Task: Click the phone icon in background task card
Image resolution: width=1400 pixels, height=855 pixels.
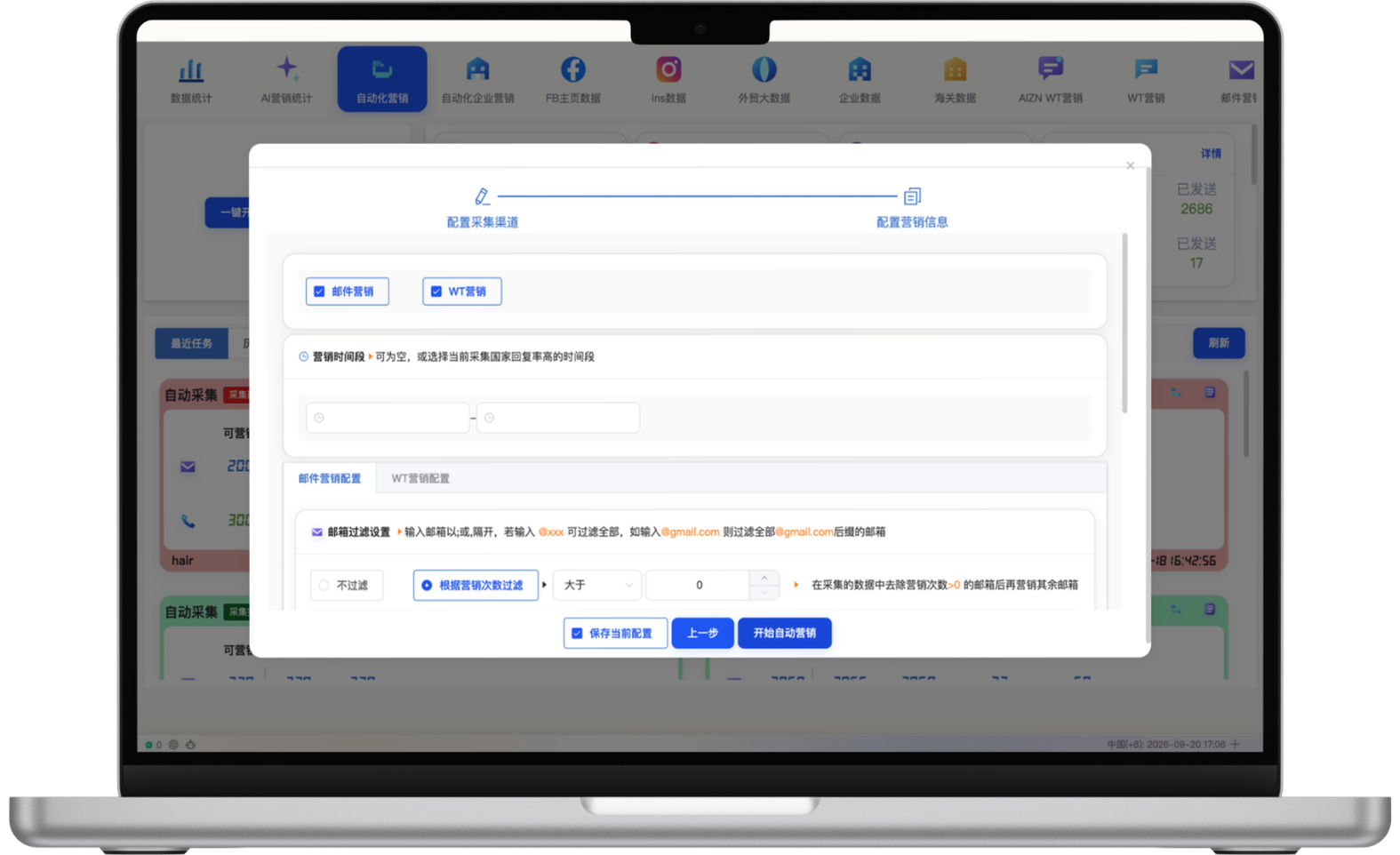Action: point(188,521)
